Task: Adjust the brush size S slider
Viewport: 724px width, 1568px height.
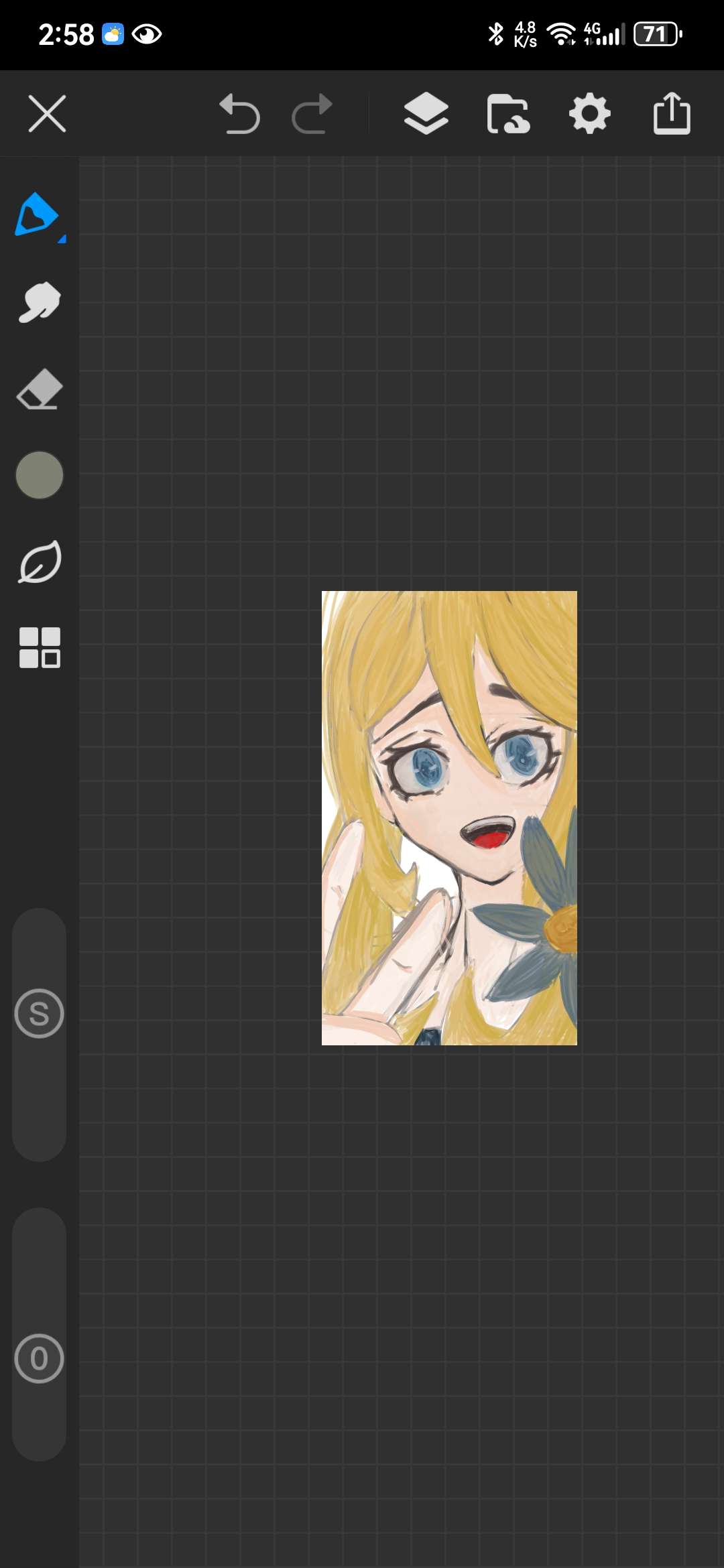Action: (x=39, y=1035)
